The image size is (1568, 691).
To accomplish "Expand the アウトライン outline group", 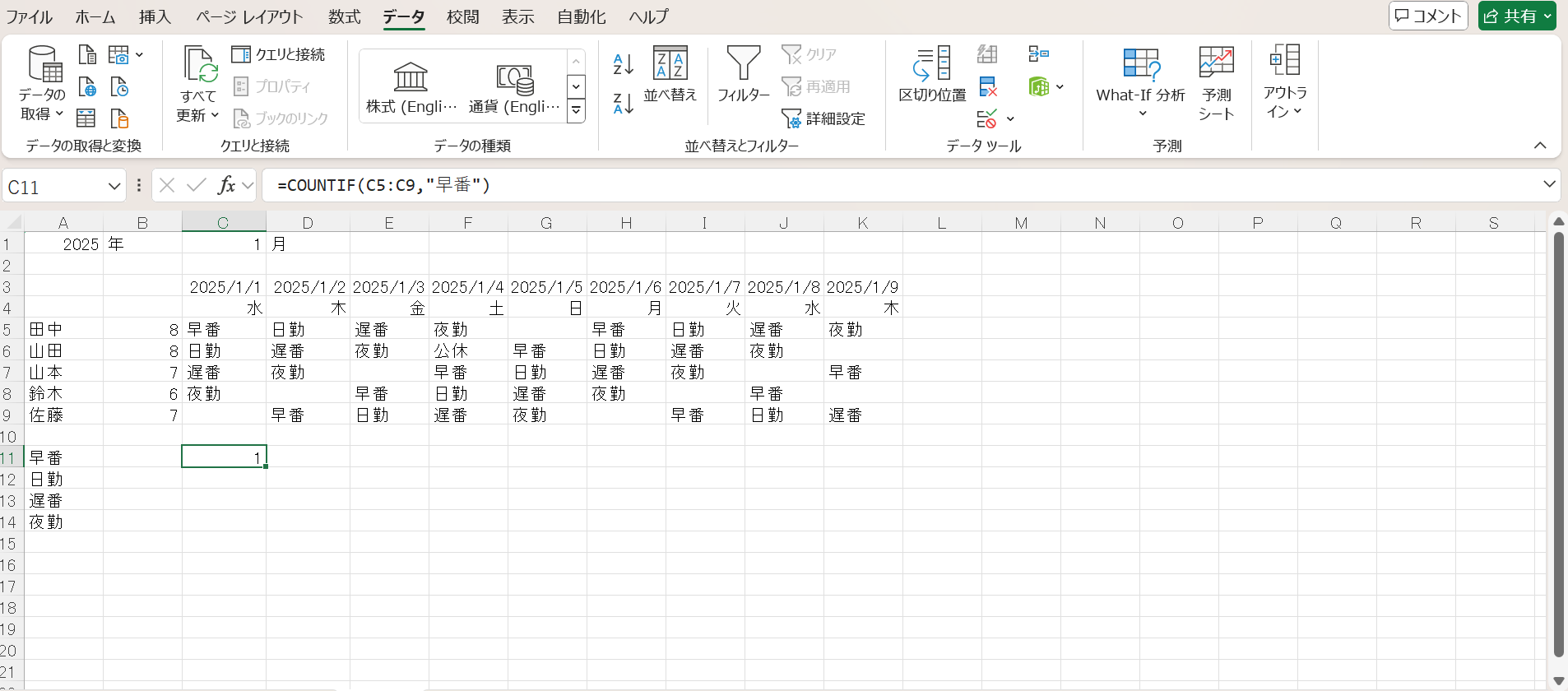I will click(x=1285, y=83).
